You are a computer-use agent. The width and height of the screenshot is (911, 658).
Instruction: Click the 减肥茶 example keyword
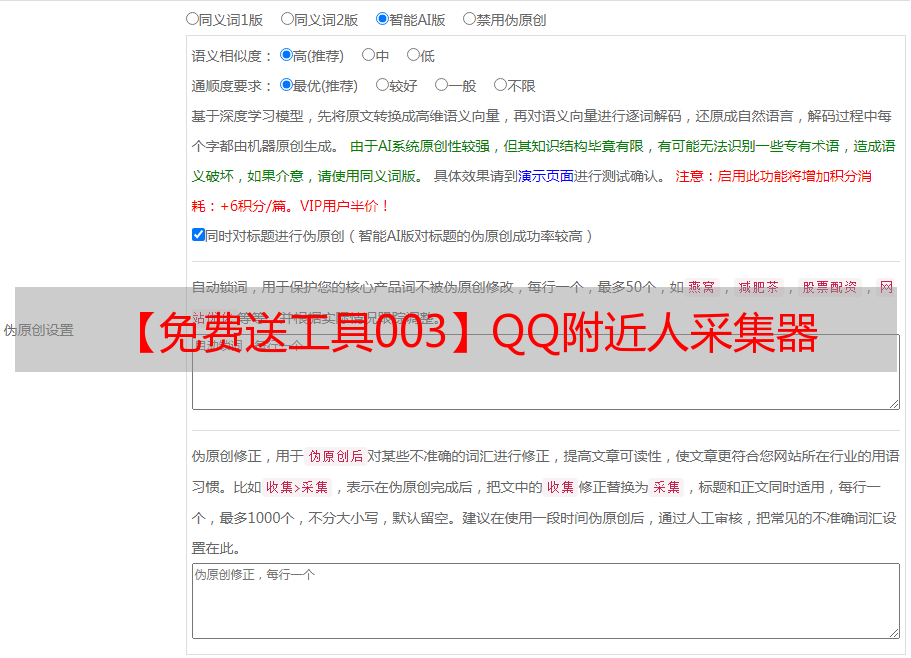[x=758, y=287]
